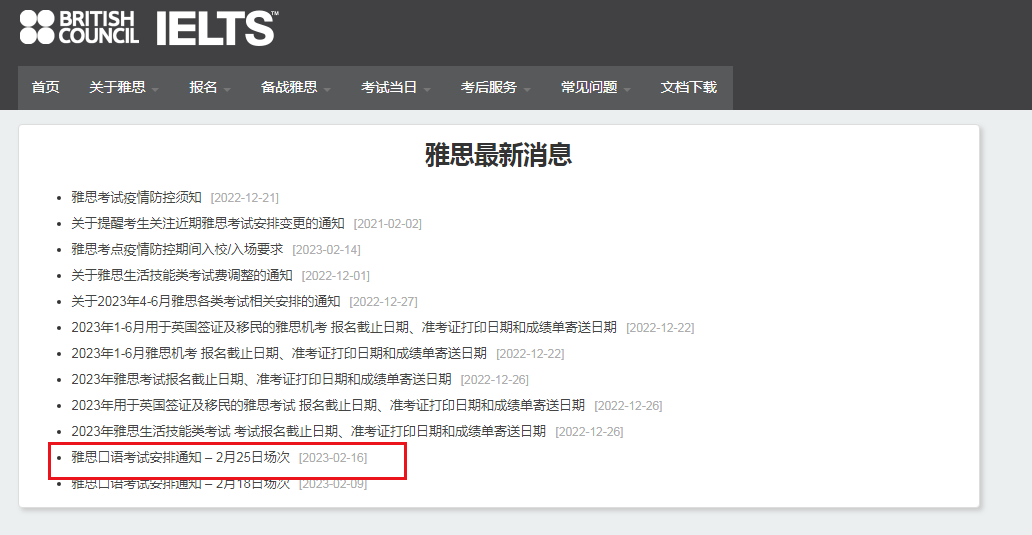
Task: Open 关于雅思生活技能类考试费调整的通知 link
Action: point(182,275)
